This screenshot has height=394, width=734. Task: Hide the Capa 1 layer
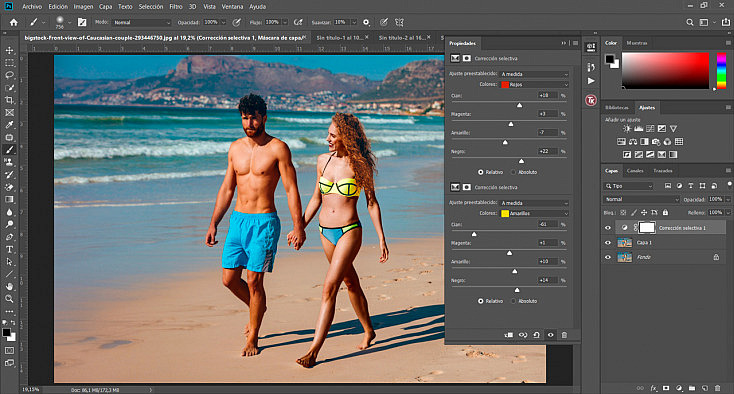[x=608, y=242]
